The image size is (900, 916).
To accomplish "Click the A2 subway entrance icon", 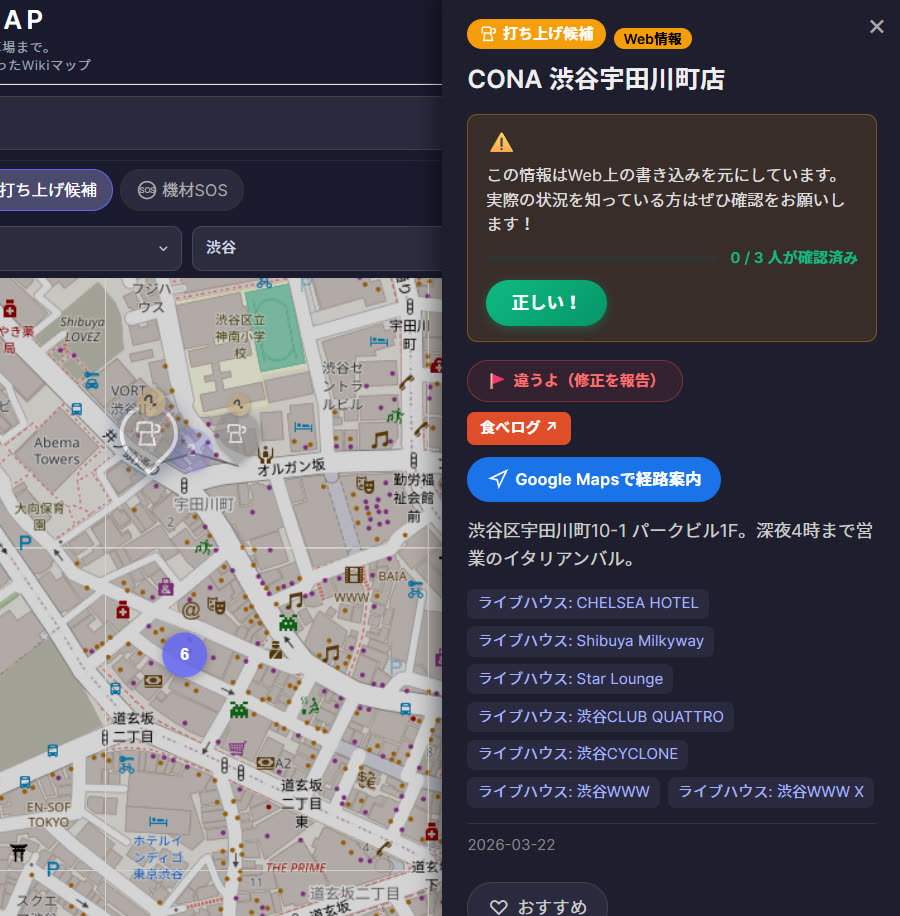I will pyautogui.click(x=265, y=762).
